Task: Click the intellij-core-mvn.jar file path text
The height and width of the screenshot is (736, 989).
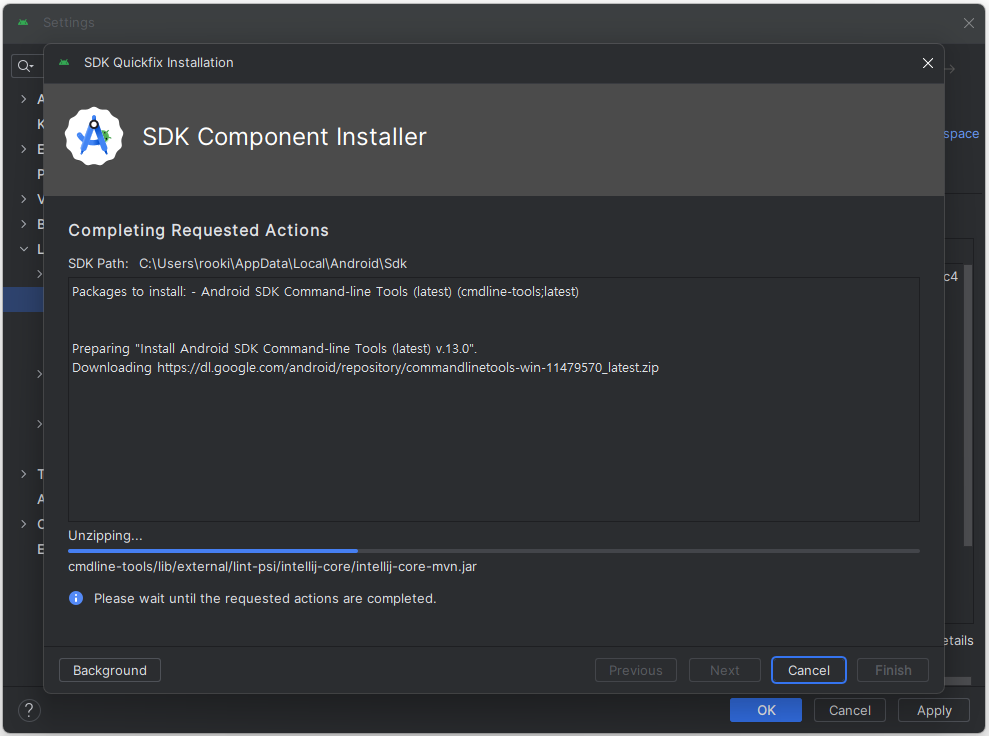Action: (272, 566)
